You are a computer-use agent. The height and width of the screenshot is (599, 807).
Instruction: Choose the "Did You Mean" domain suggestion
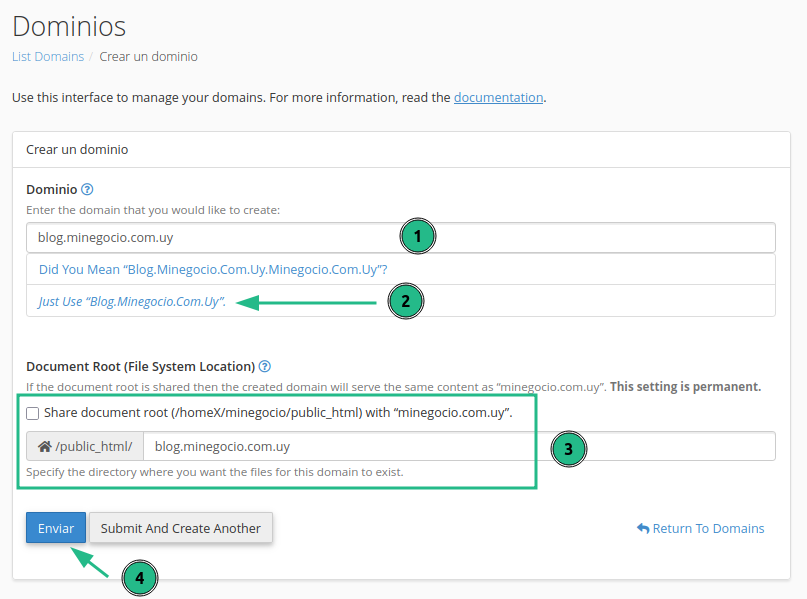(x=213, y=270)
